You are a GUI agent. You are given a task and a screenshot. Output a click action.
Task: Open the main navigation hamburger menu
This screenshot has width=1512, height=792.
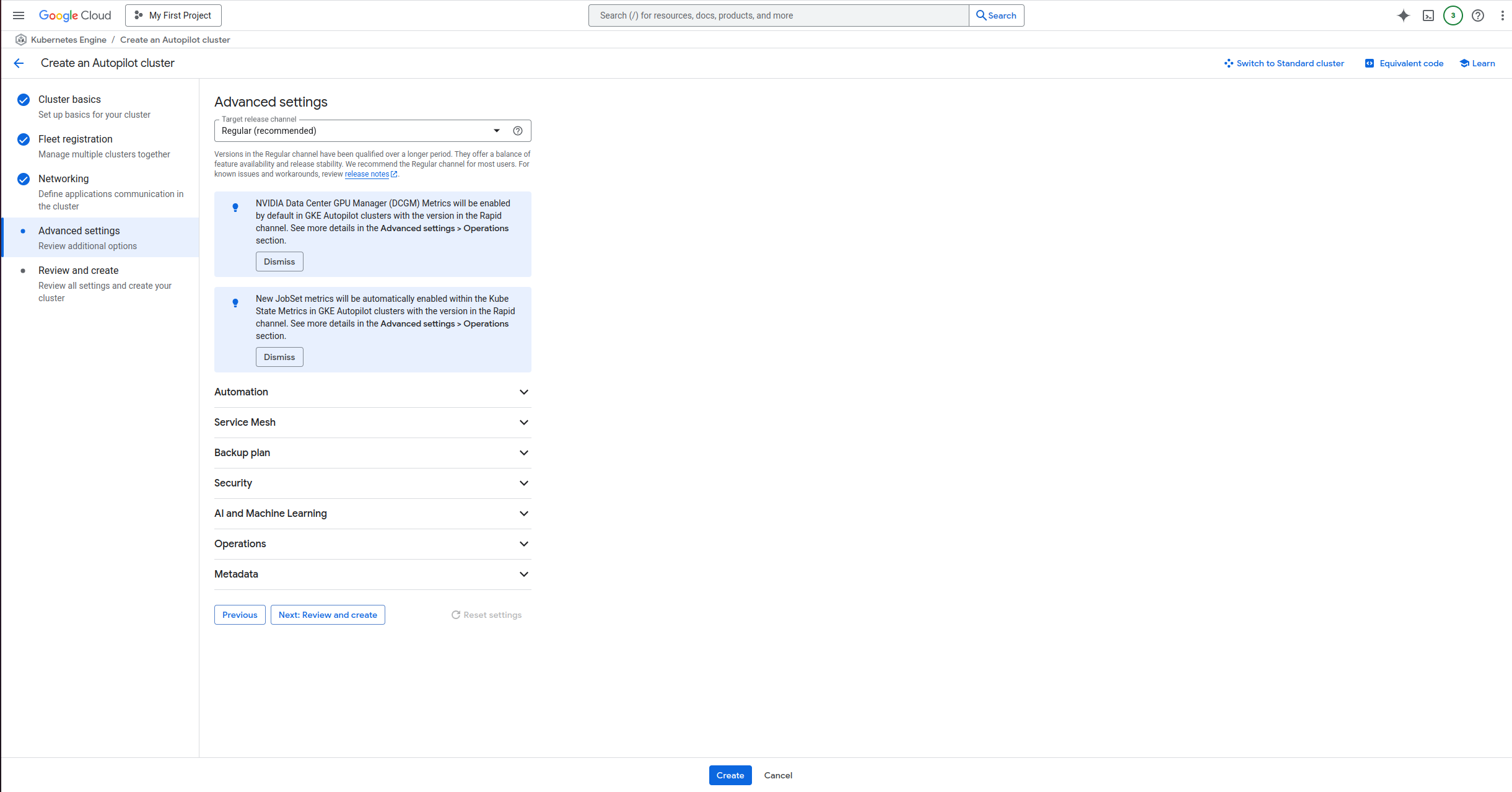pos(19,15)
